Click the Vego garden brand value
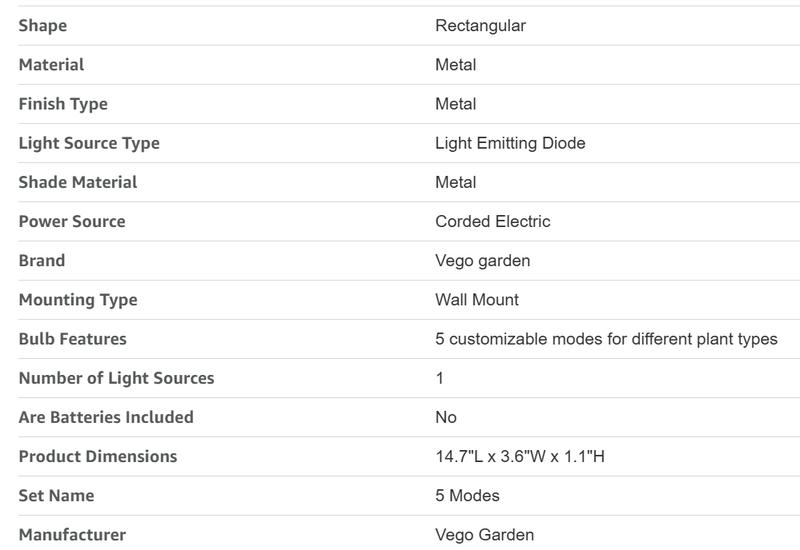800x550 pixels. [x=482, y=260]
